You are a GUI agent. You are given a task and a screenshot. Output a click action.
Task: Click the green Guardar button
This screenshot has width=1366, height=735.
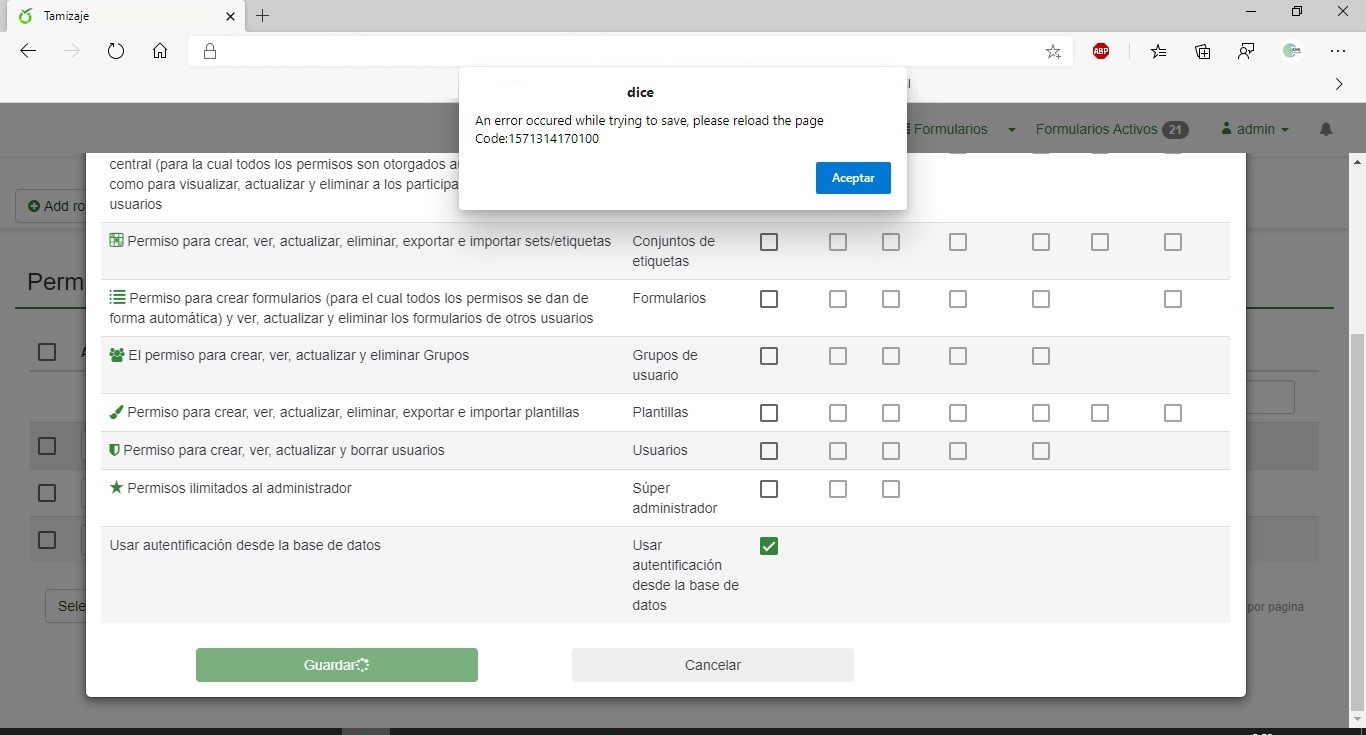point(336,665)
